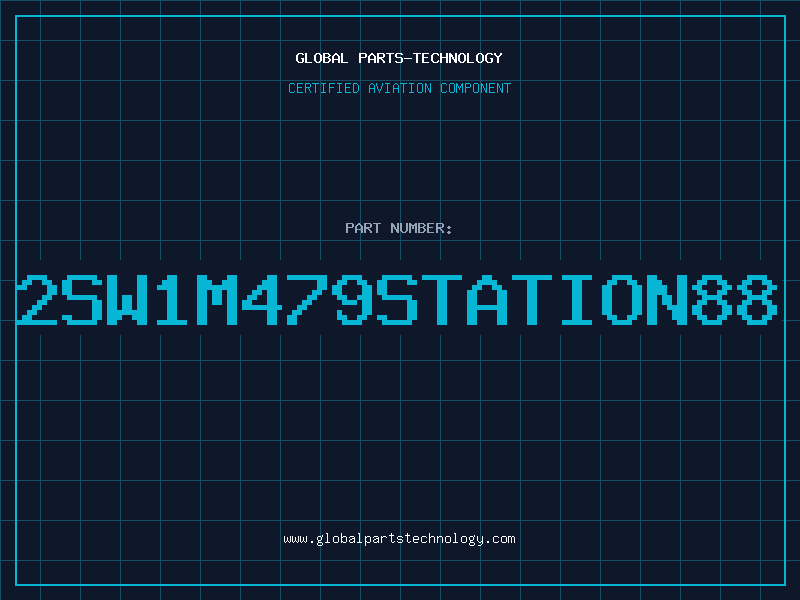The image size is (800, 600).
Task: Select the part number 2SW1M479STATION88
Action: [x=397, y=299]
